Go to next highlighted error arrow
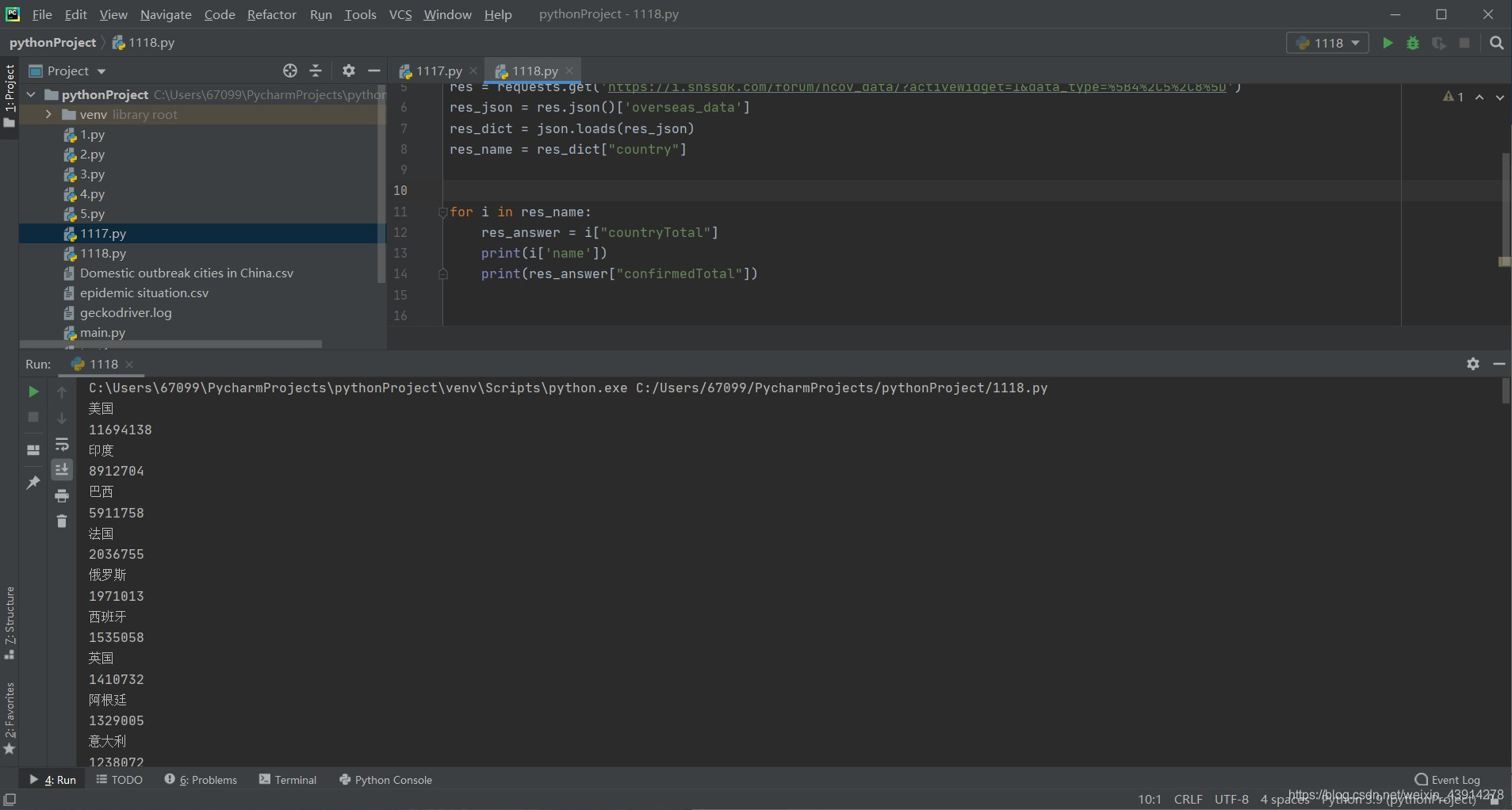This screenshot has width=1512, height=810. click(x=1500, y=97)
